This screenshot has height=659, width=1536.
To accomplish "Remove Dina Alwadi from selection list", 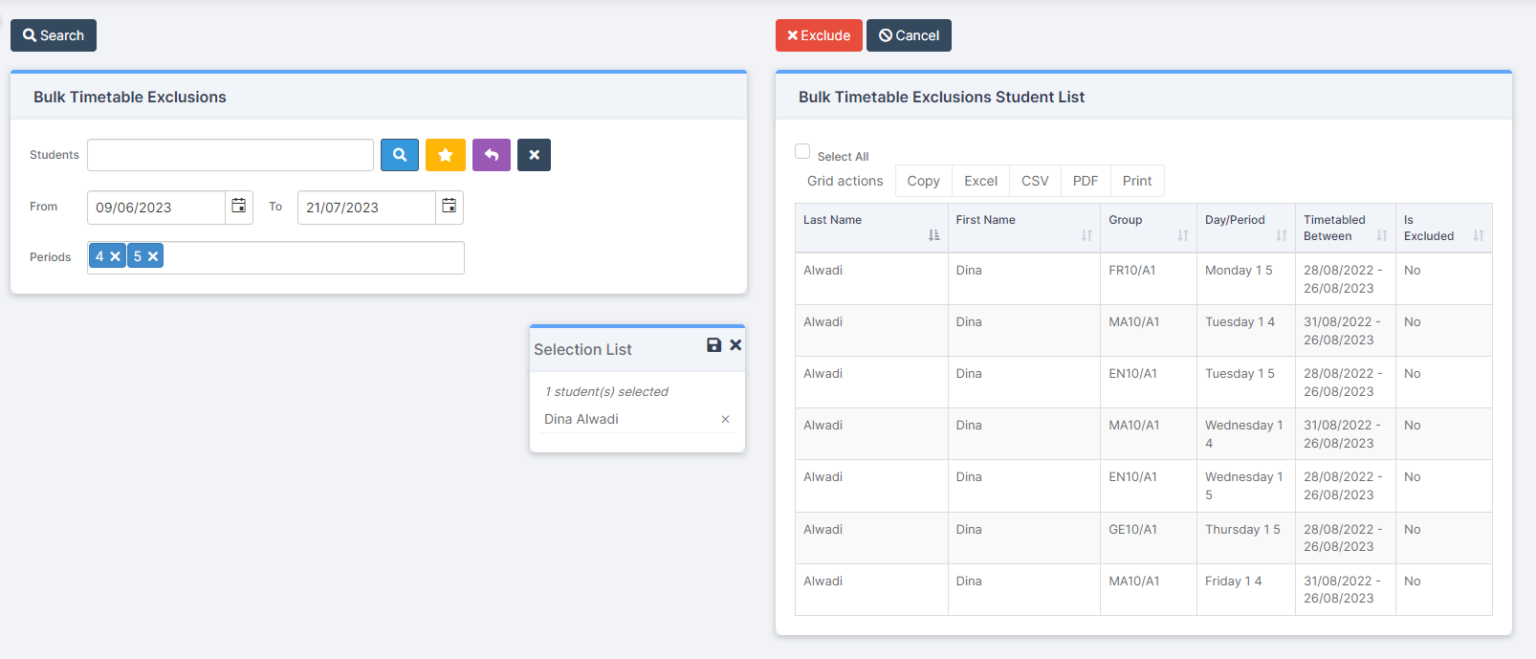I will pos(726,420).
